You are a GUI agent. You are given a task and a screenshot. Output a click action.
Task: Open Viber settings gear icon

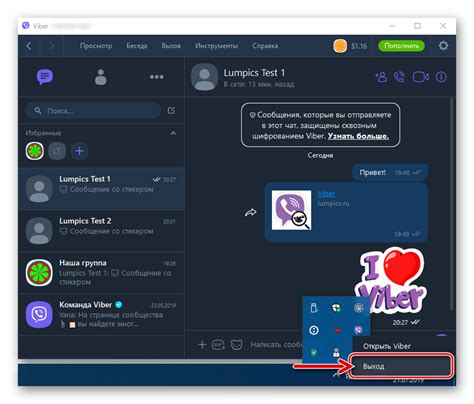click(443, 46)
